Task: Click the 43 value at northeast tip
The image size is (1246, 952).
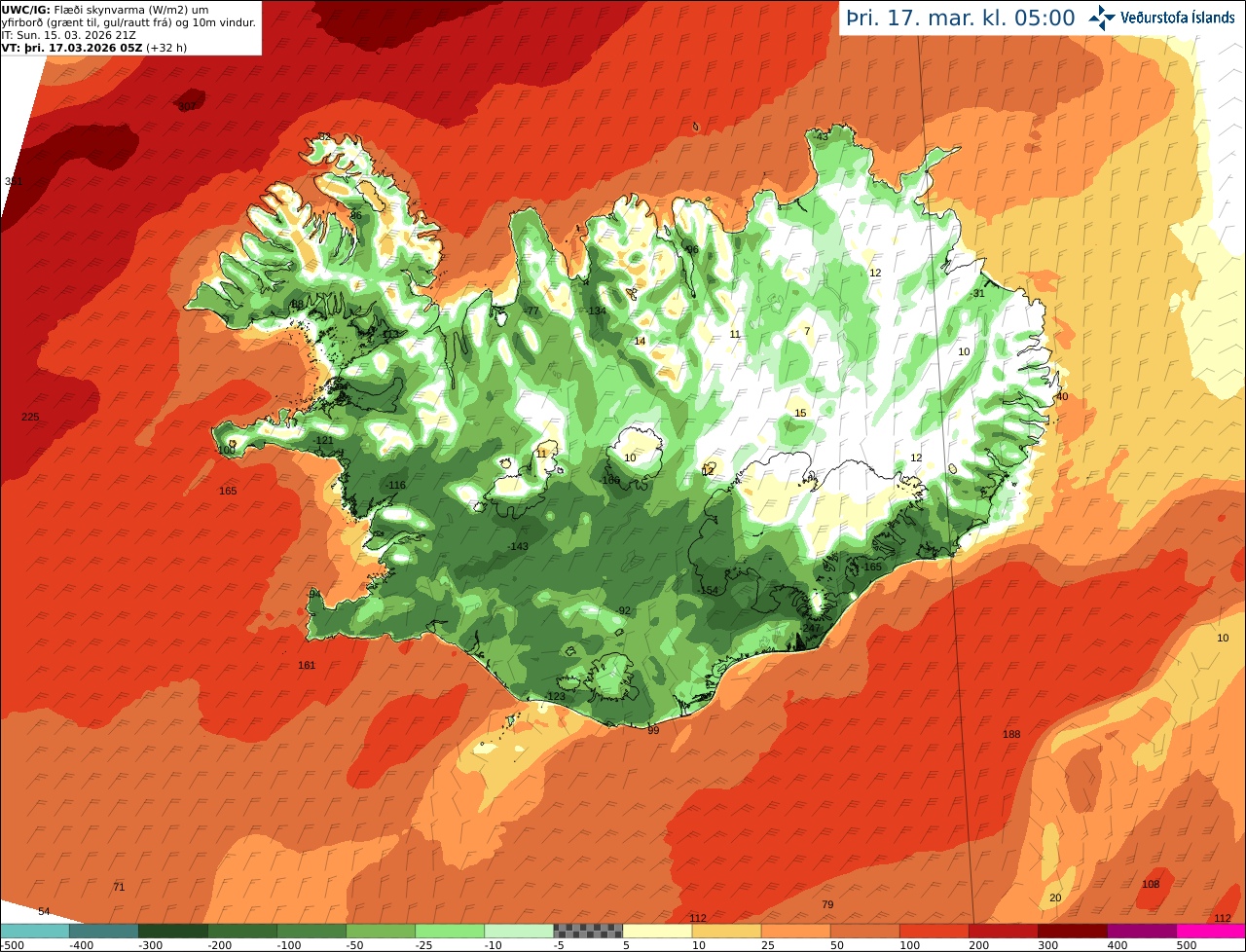Action: [x=823, y=136]
